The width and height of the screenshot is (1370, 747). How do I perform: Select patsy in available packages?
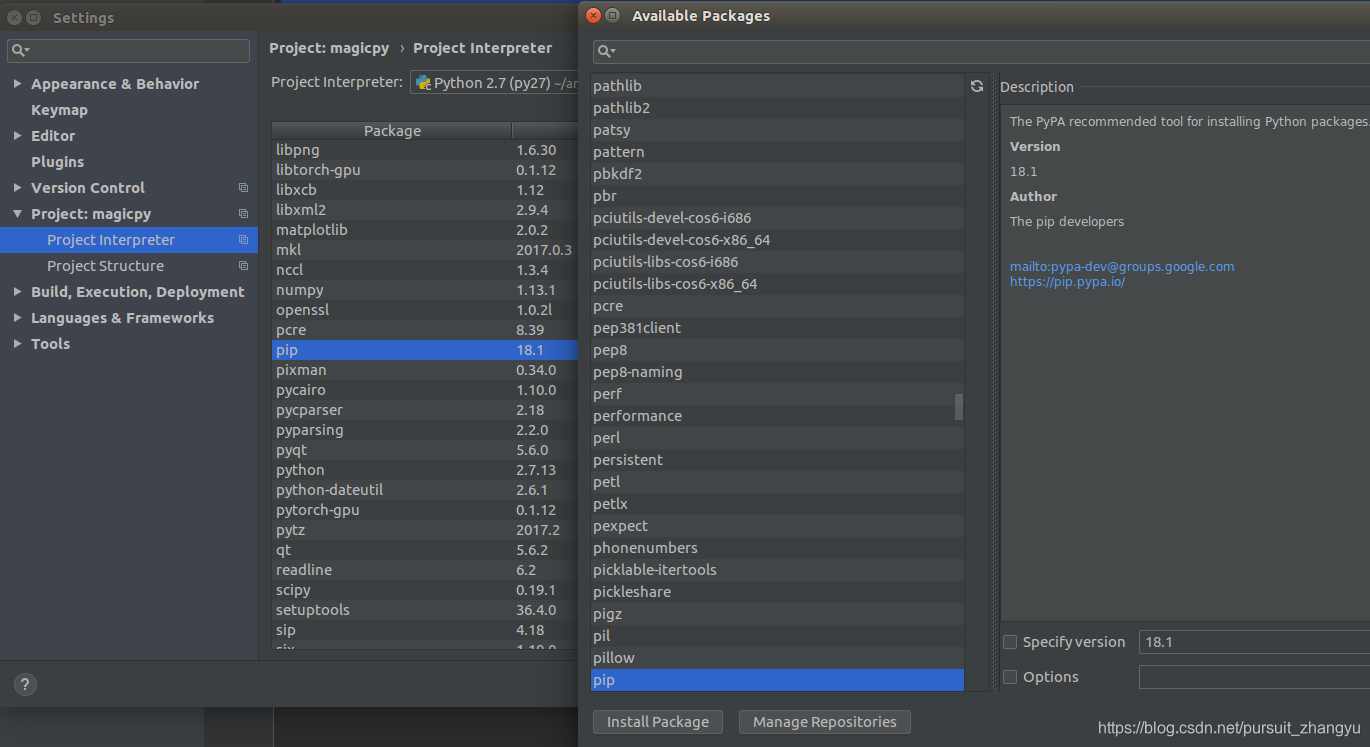tap(777, 130)
